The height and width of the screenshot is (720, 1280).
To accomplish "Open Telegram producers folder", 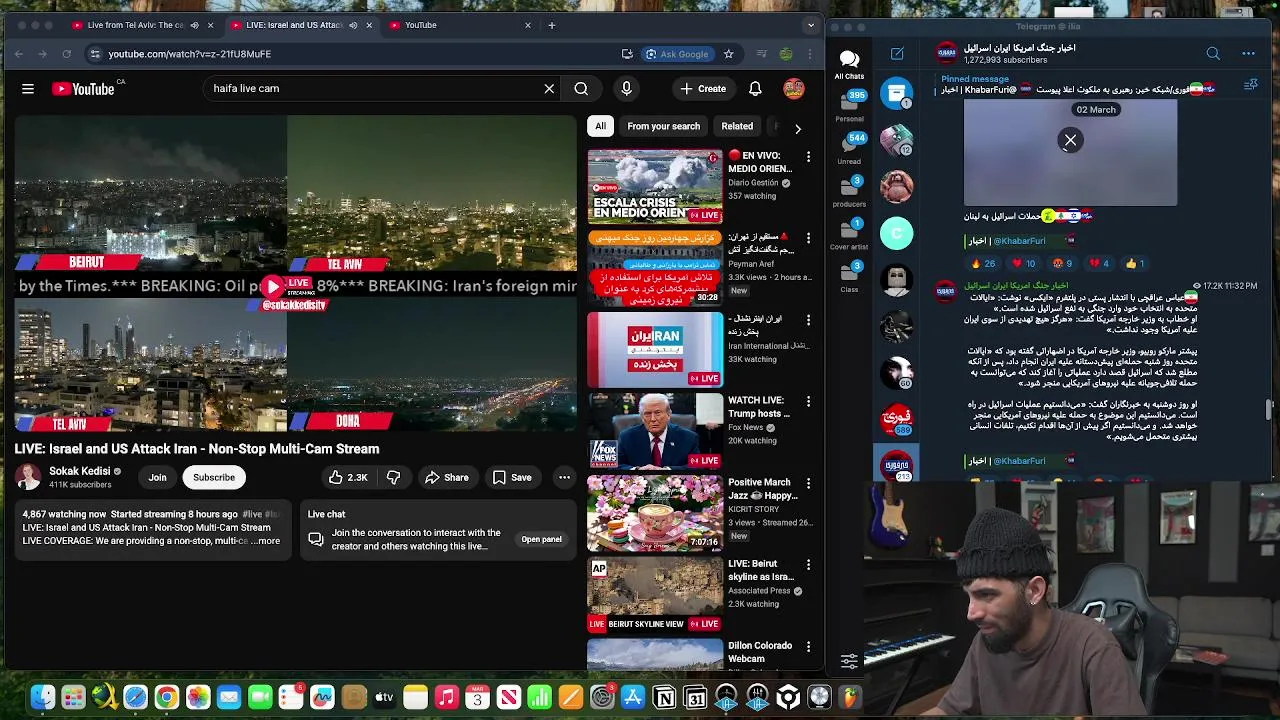I will (x=849, y=192).
